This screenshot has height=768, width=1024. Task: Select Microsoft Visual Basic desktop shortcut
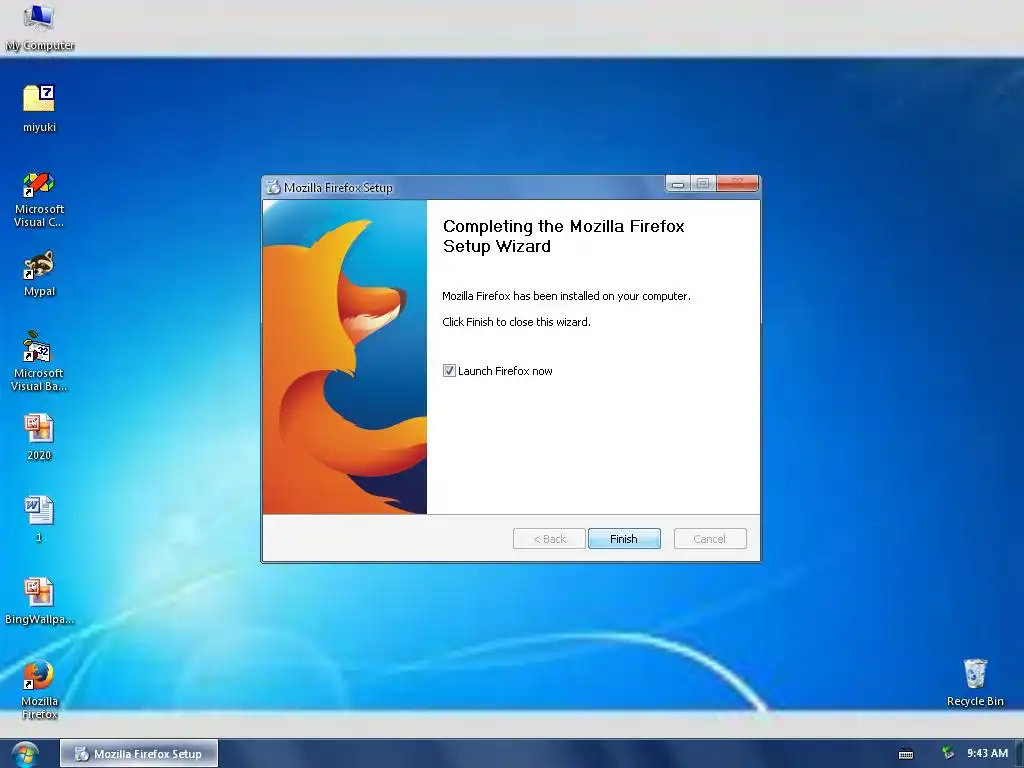[x=39, y=361]
